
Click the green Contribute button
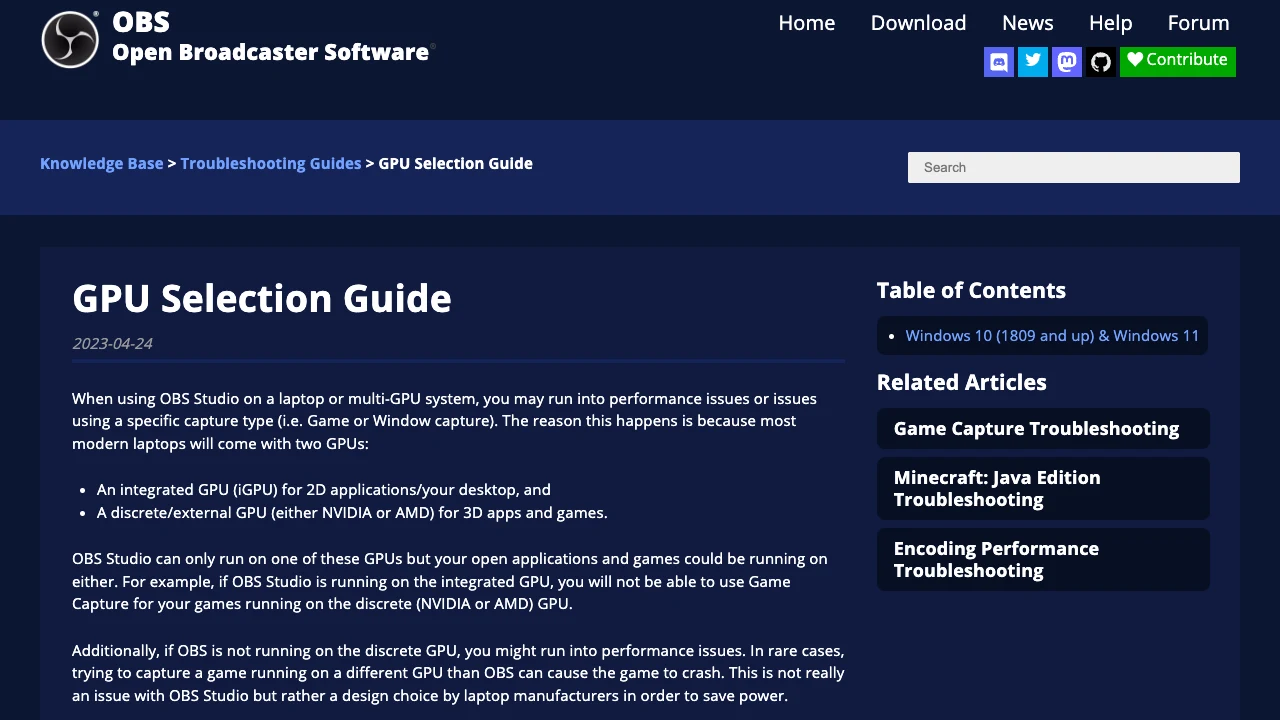click(1178, 61)
